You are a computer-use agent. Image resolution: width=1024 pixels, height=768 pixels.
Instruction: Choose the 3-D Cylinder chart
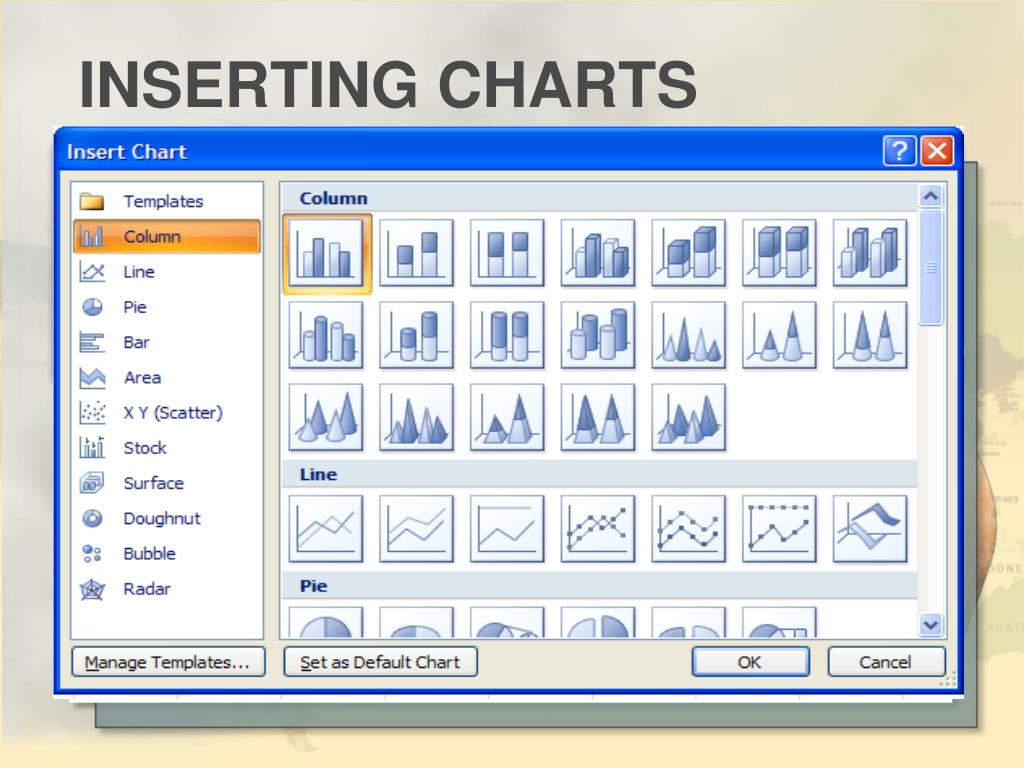click(598, 335)
